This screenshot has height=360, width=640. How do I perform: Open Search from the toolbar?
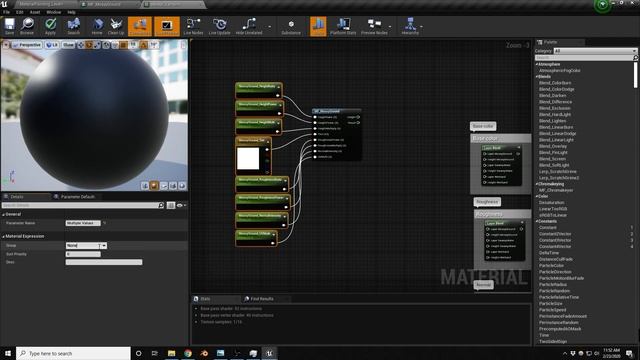(x=73, y=26)
